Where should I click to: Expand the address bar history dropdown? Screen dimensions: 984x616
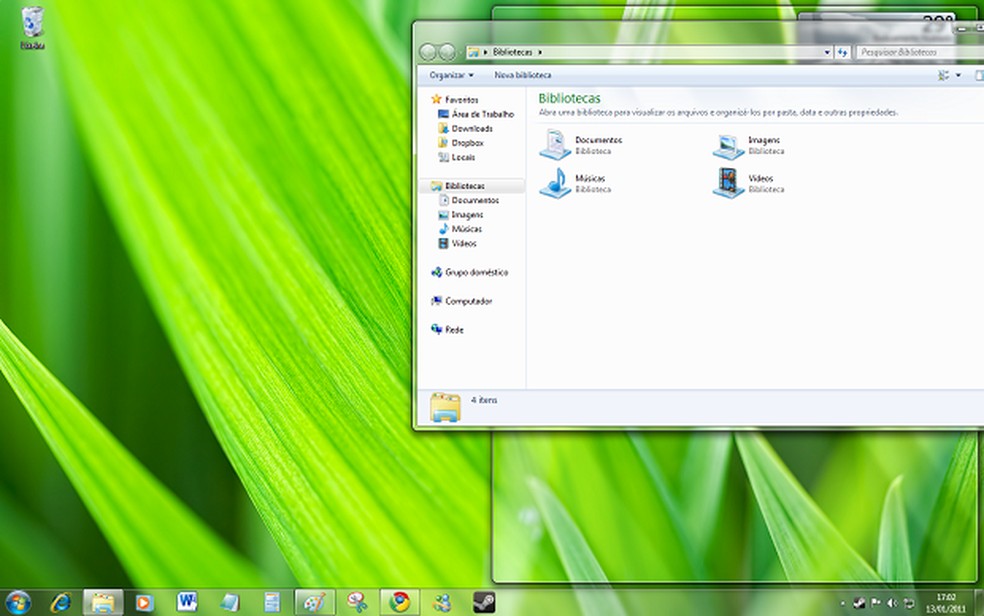point(827,52)
